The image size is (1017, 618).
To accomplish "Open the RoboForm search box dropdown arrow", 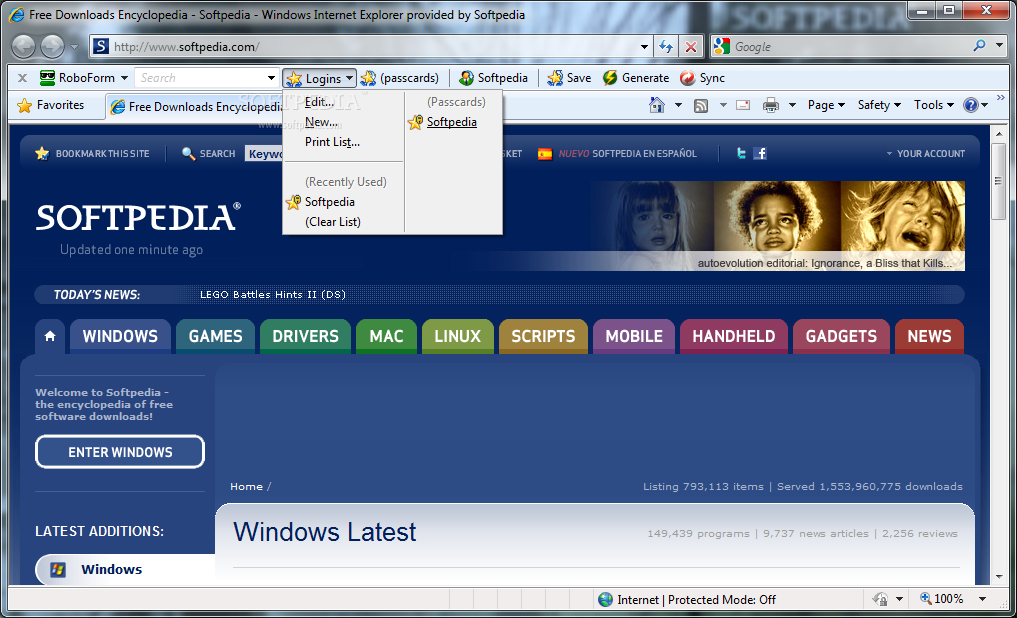I will pyautogui.click(x=271, y=78).
